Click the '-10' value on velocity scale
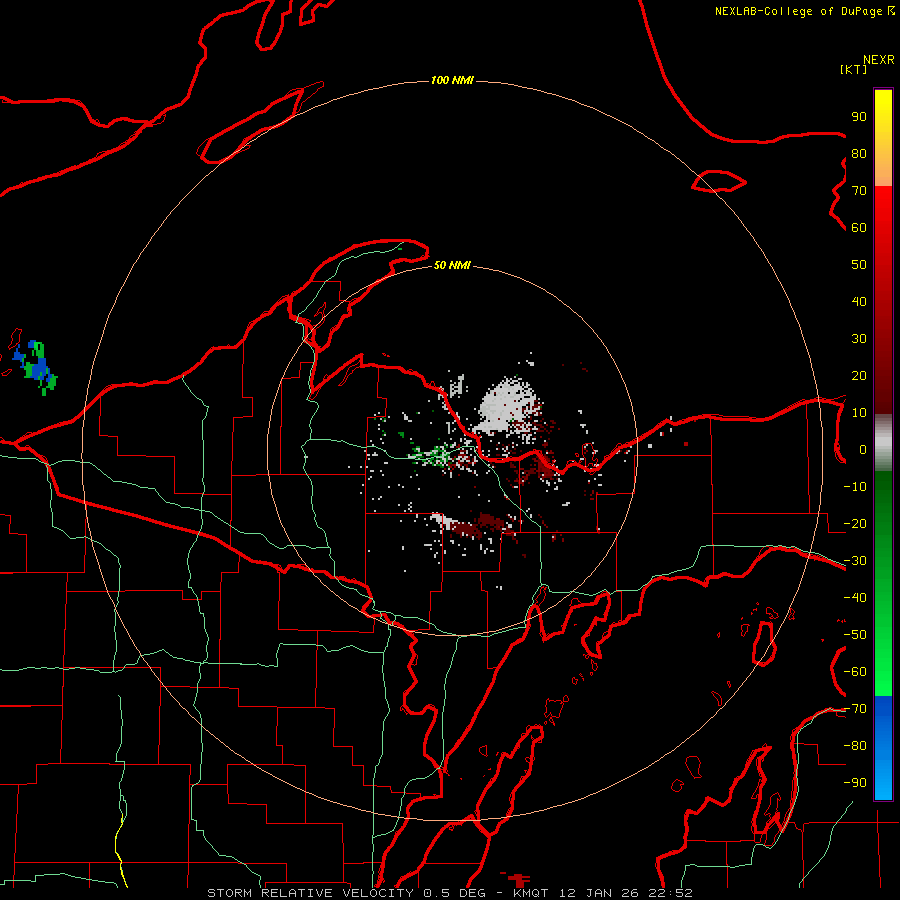 coord(855,487)
